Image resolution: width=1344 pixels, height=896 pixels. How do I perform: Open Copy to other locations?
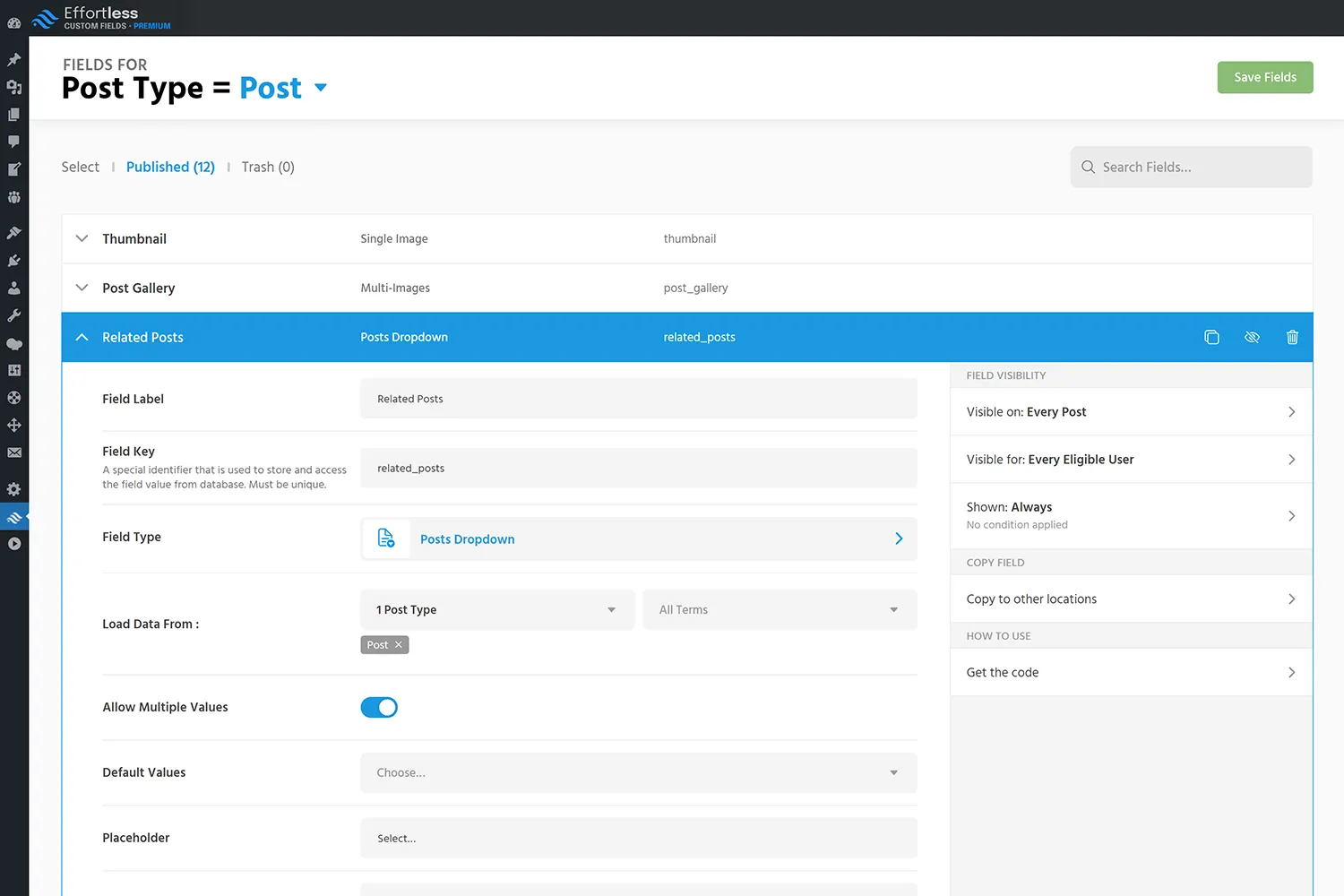coord(1131,599)
